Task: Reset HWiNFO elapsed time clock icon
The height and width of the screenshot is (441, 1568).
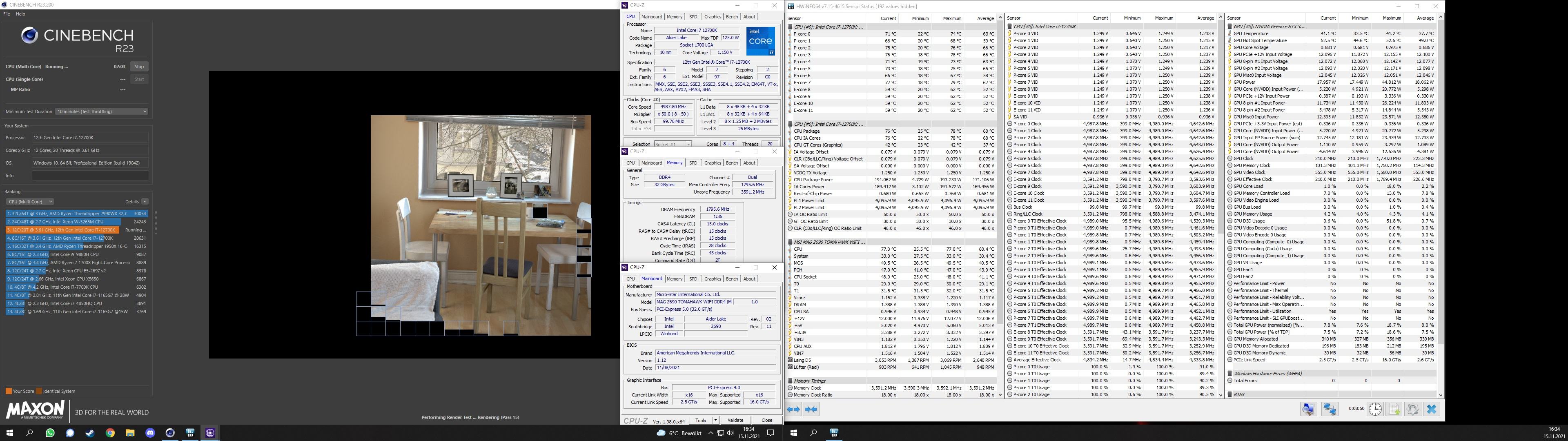Action: (1375, 409)
